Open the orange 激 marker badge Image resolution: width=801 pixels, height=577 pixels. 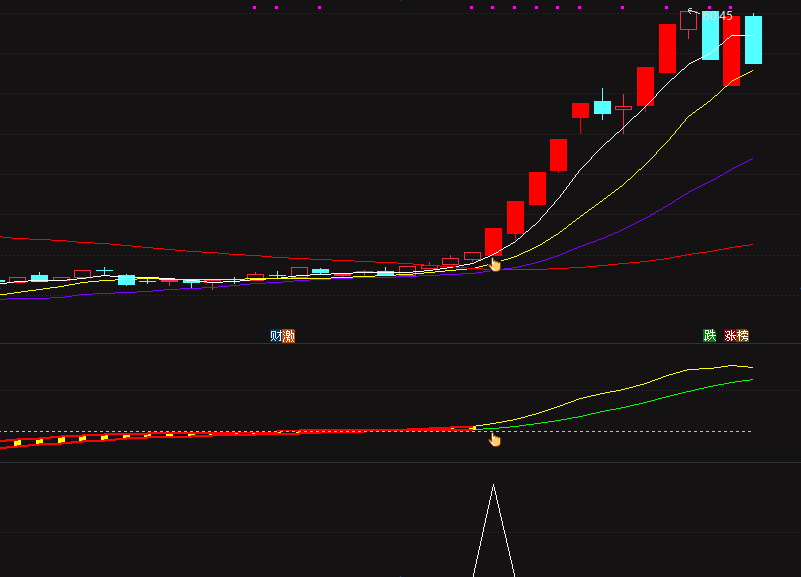pyautogui.click(x=289, y=336)
